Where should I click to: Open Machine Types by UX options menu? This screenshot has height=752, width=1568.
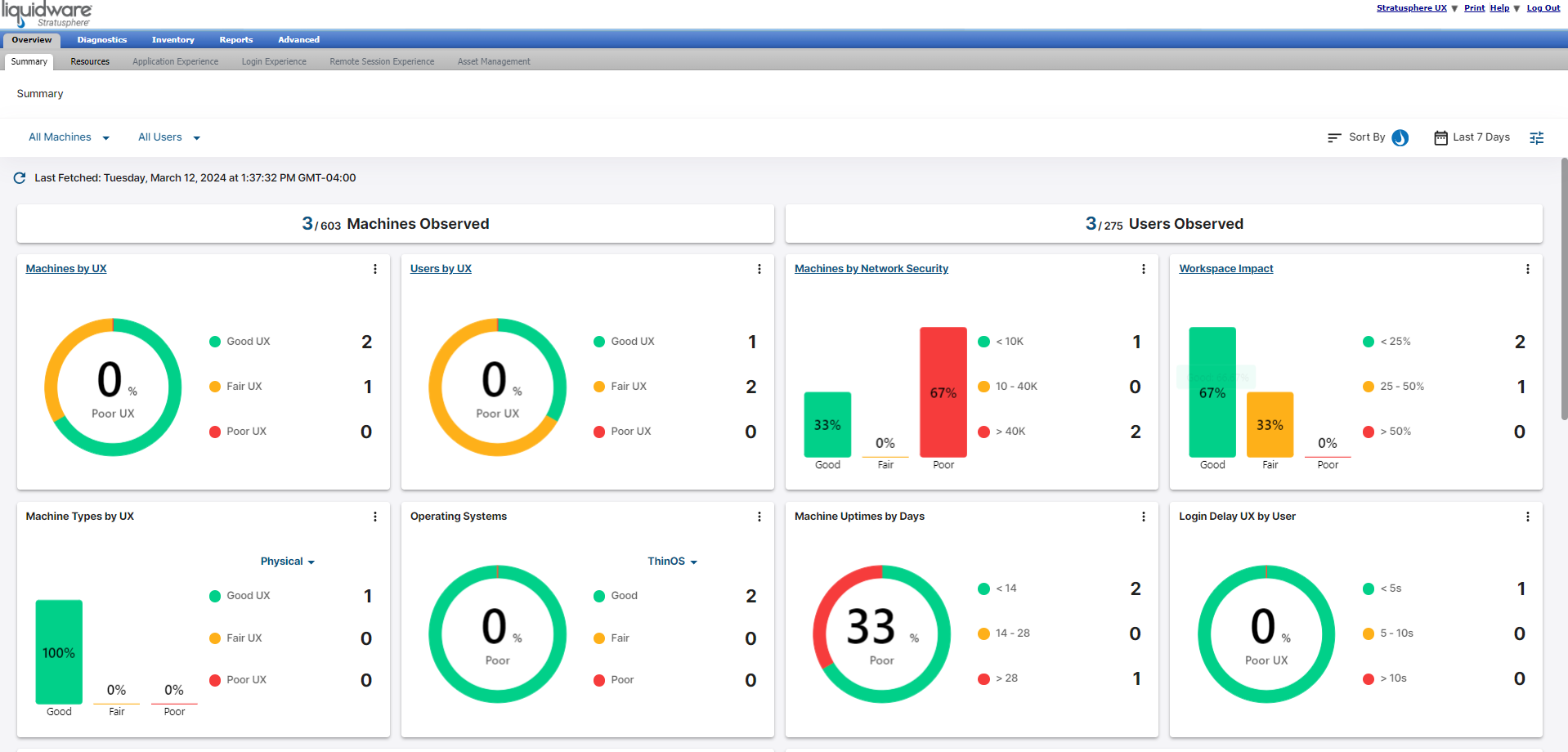(x=375, y=517)
